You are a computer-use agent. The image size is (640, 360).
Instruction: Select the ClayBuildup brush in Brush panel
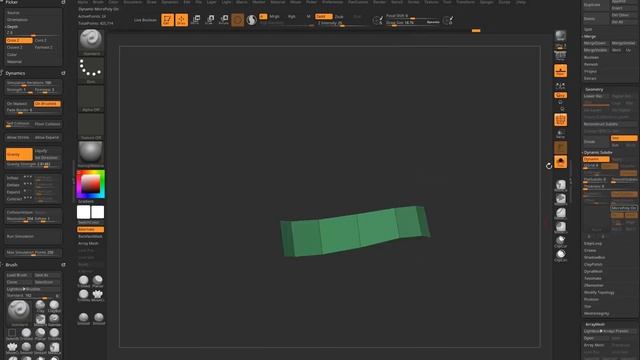(x=54, y=307)
